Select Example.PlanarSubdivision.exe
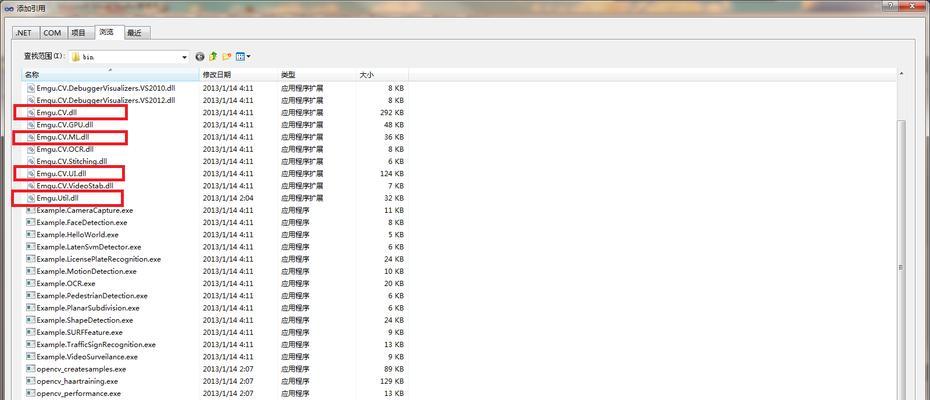Image resolution: width=930 pixels, height=400 pixels. point(88,308)
